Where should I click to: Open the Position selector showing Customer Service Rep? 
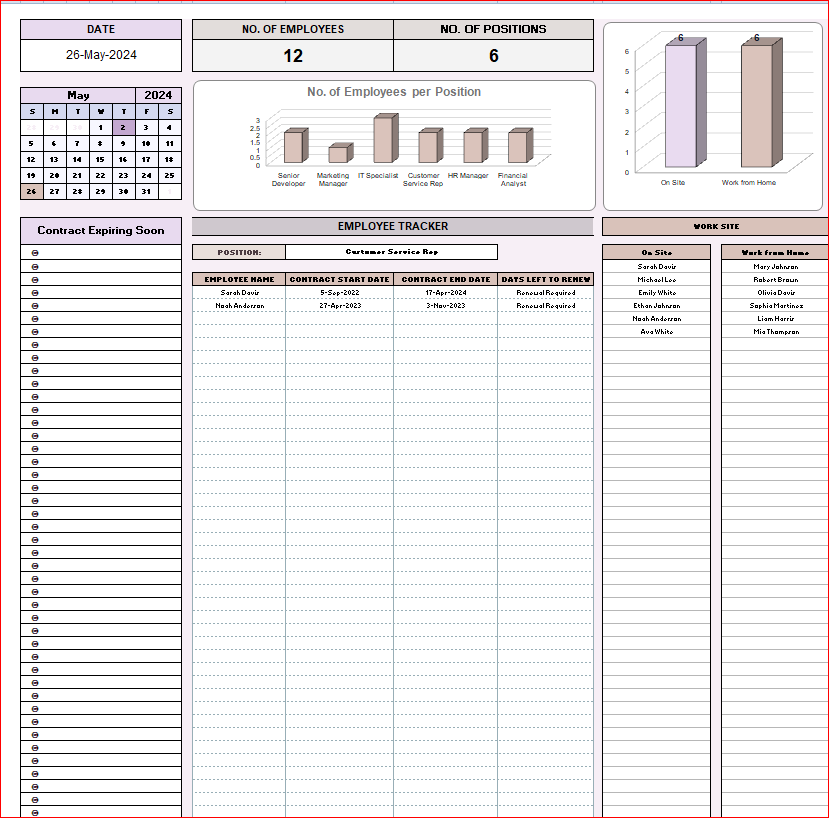[x=391, y=252]
